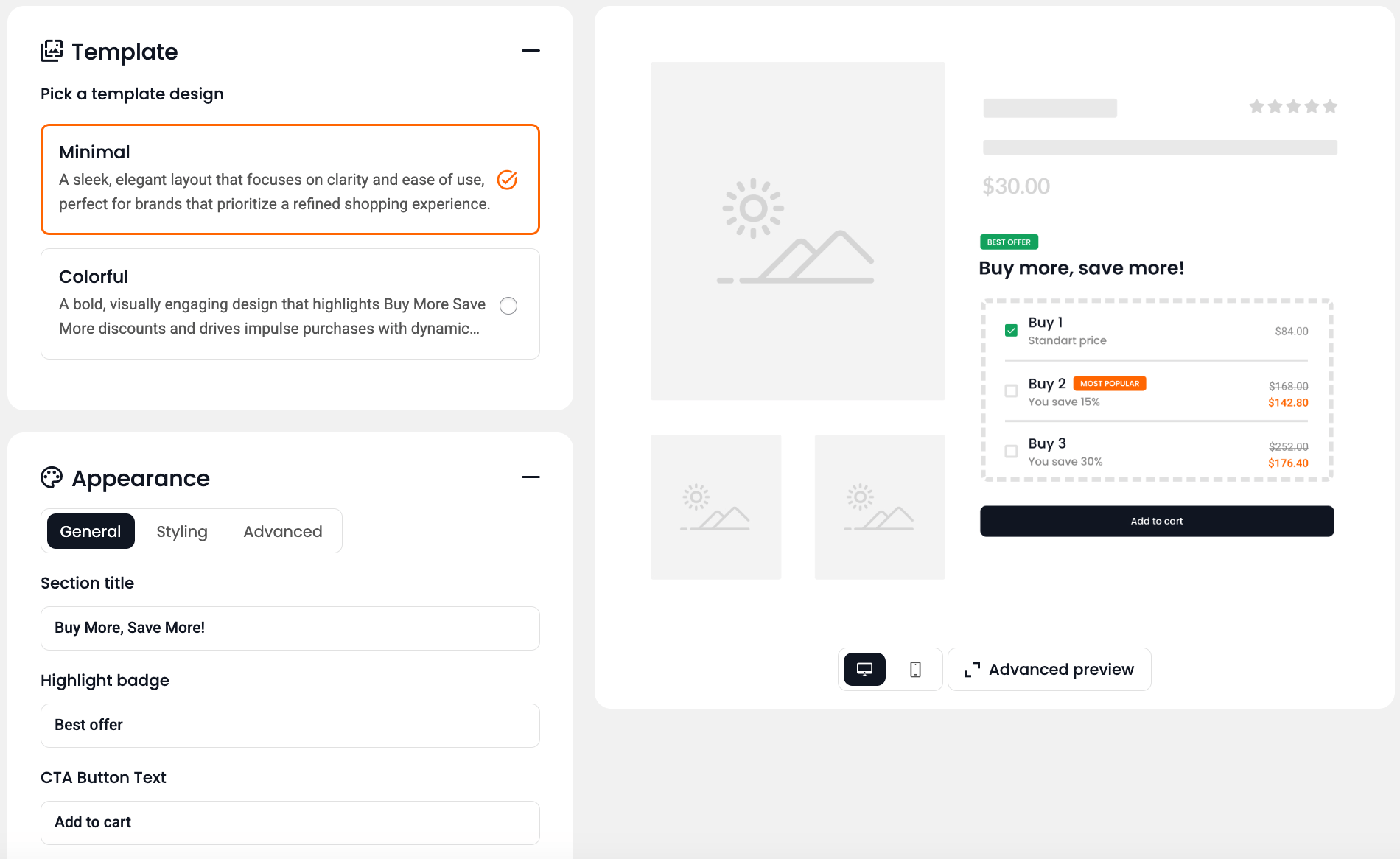This screenshot has height=859, width=1400.
Task: Select the first small product thumbnail
Action: coord(715,507)
